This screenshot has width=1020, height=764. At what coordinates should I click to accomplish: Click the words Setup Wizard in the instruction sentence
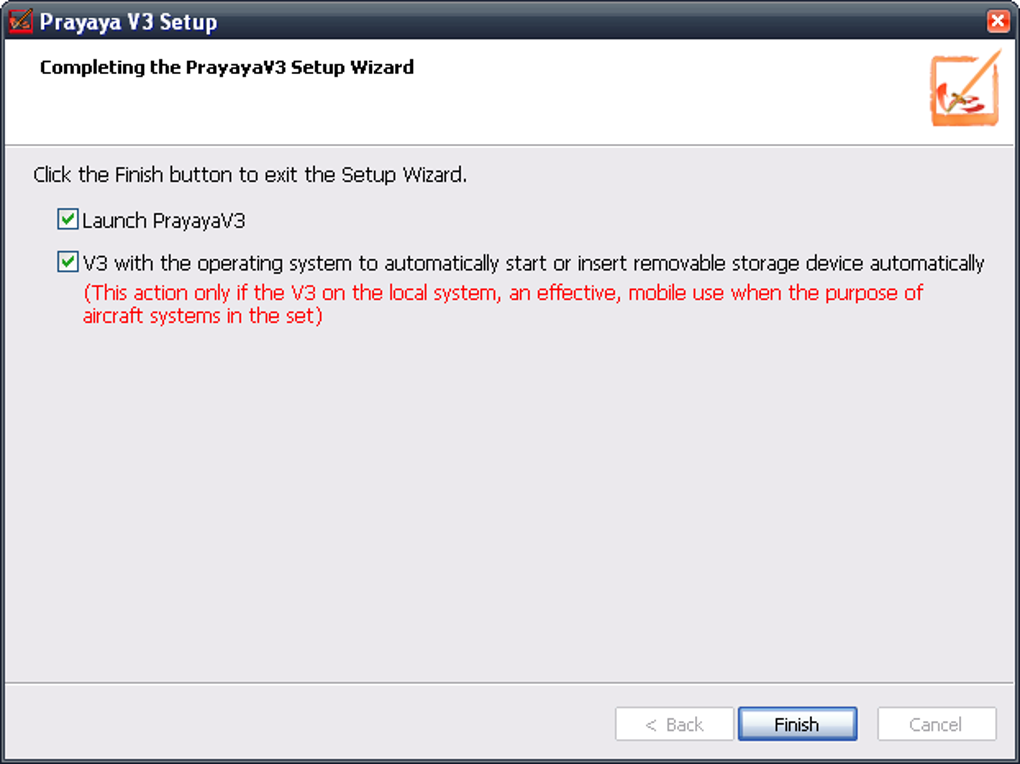pyautogui.click(x=402, y=175)
